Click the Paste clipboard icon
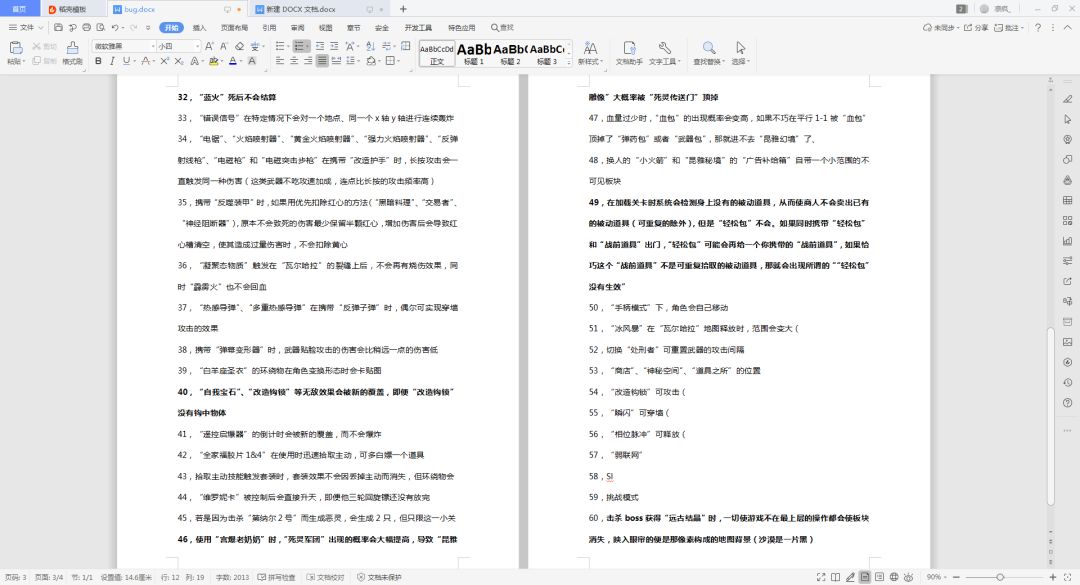 (x=15, y=48)
